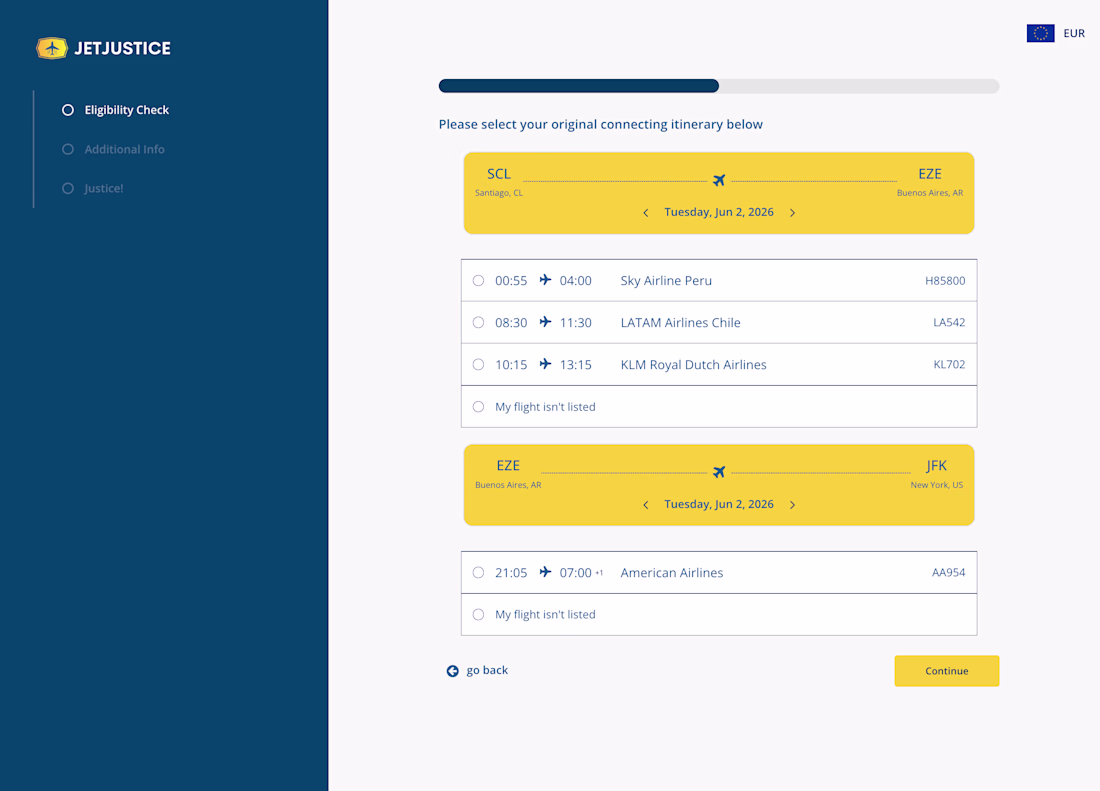
Task: Click the go back arrow icon
Action: (x=452, y=671)
